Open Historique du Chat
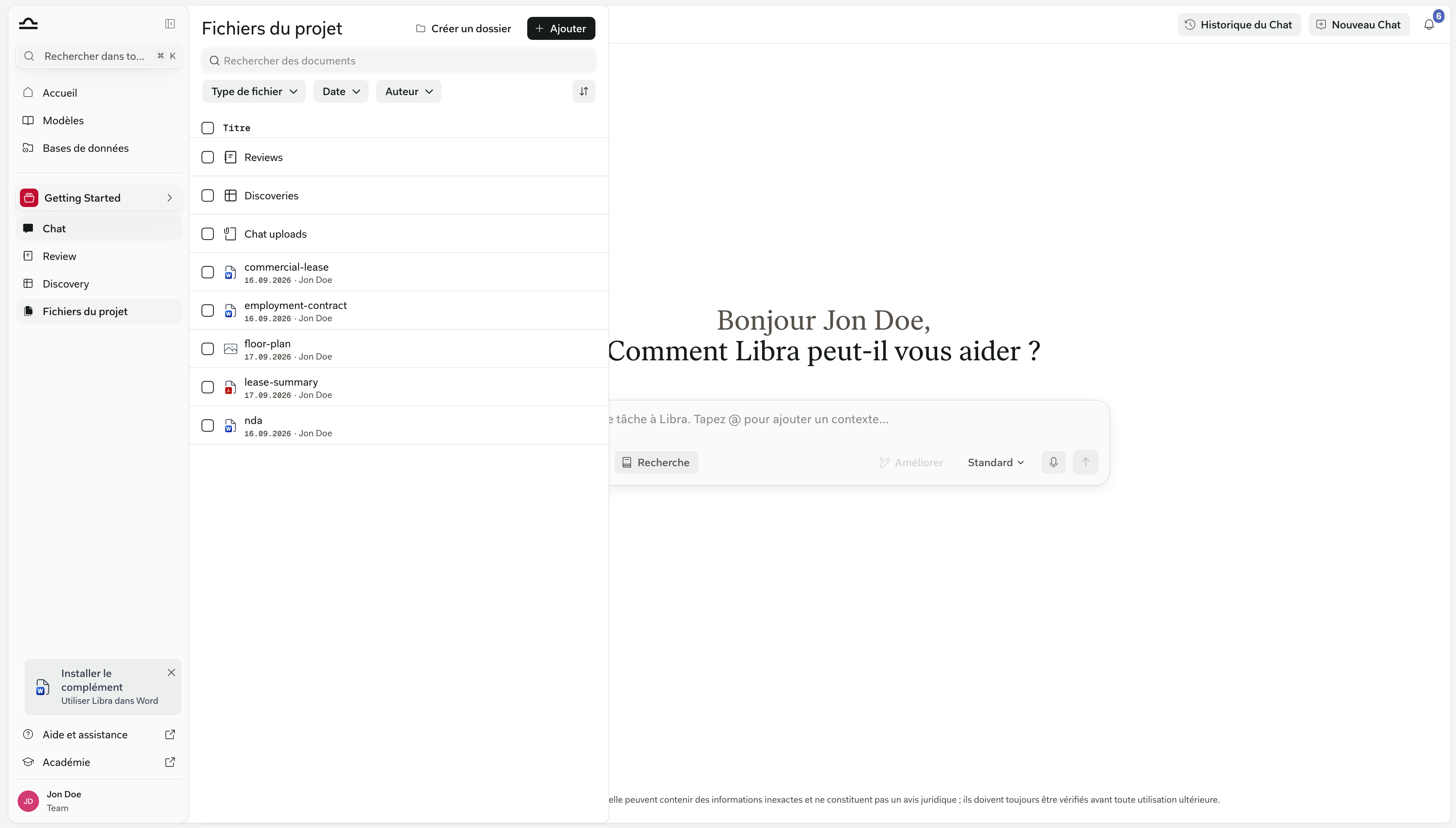This screenshot has height=828, width=1456. click(x=1239, y=25)
